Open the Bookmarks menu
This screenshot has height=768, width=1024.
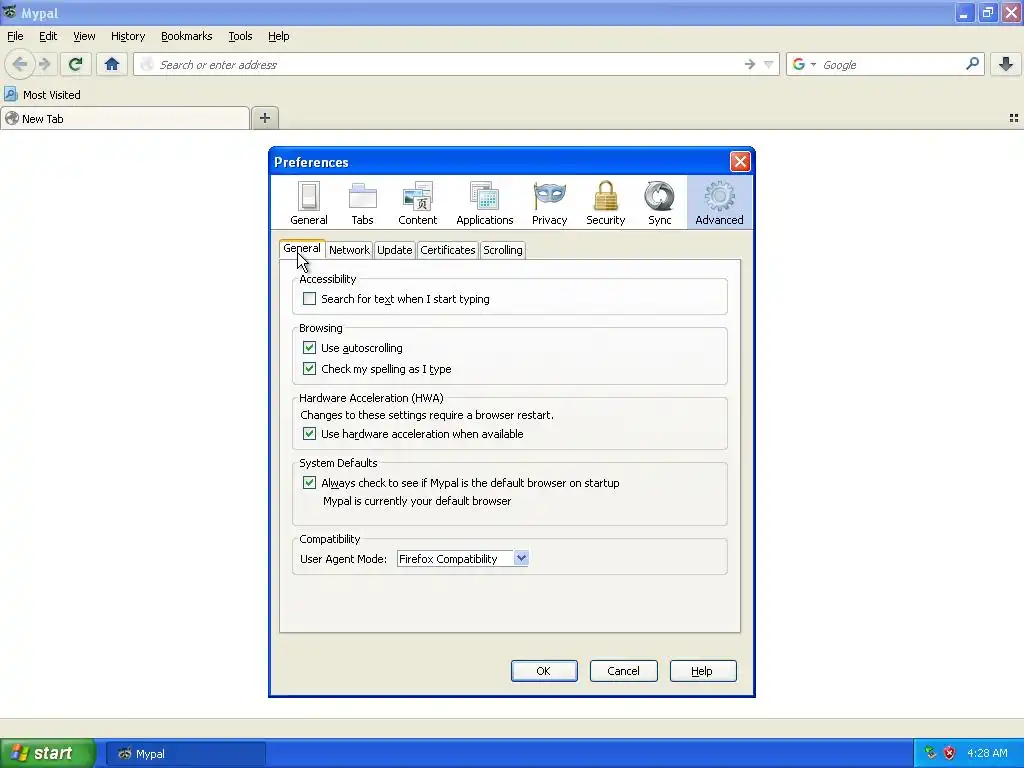click(x=187, y=36)
